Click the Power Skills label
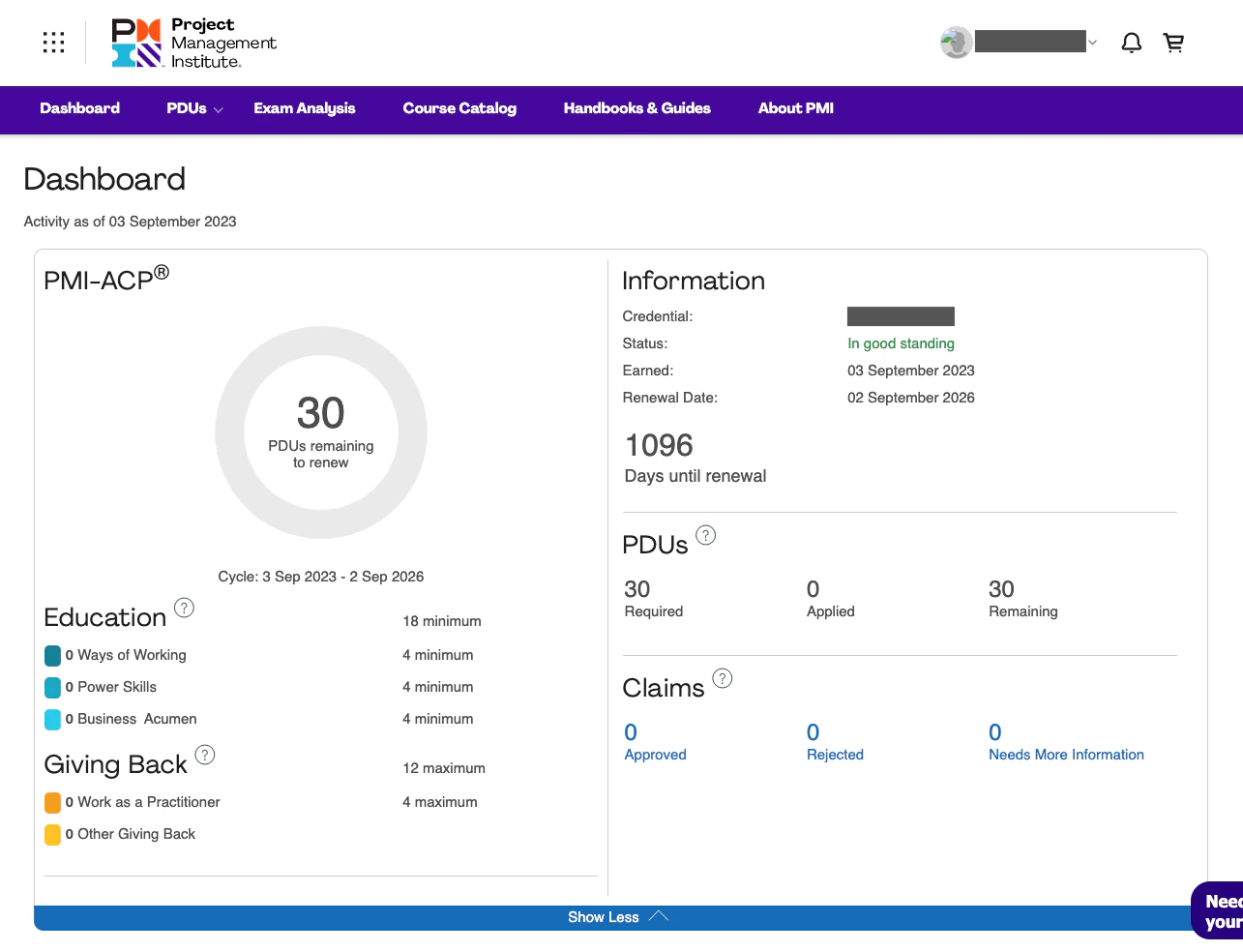This screenshot has width=1243, height=952. coord(117,687)
